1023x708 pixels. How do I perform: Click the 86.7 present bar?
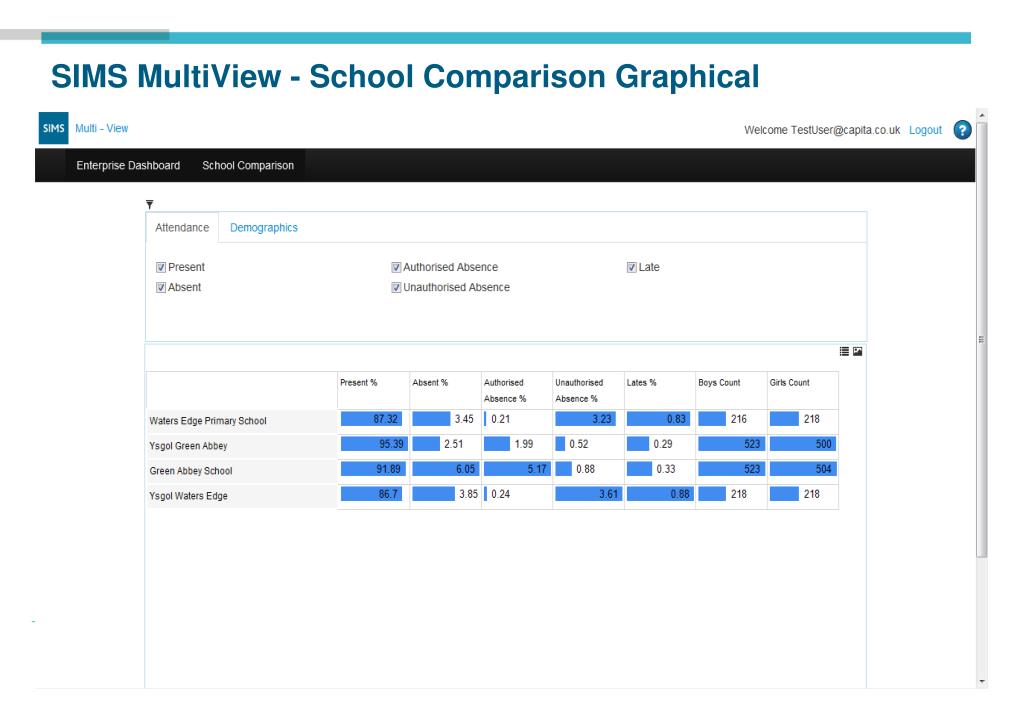(371, 494)
